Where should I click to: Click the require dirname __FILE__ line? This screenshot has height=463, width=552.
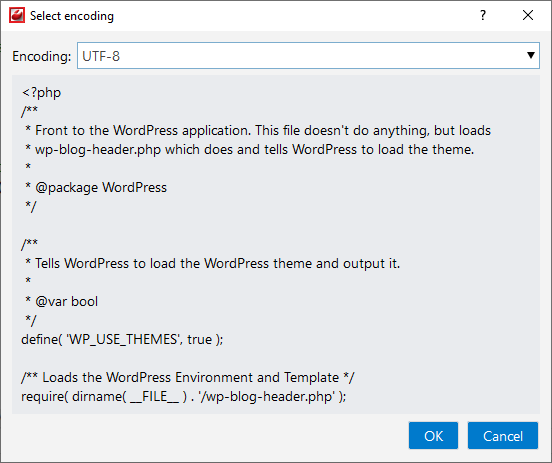click(184, 396)
